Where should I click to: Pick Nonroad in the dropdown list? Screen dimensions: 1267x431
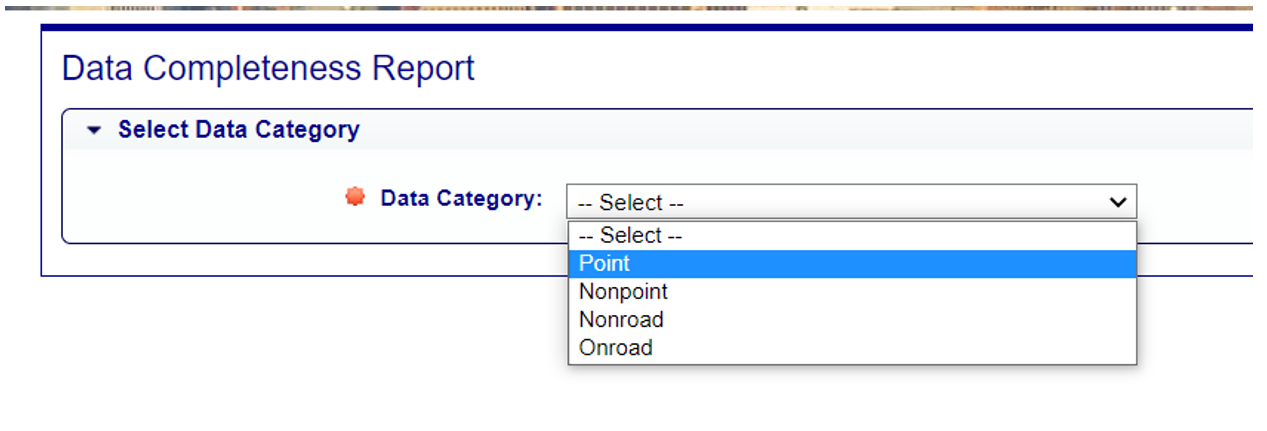tap(852, 320)
